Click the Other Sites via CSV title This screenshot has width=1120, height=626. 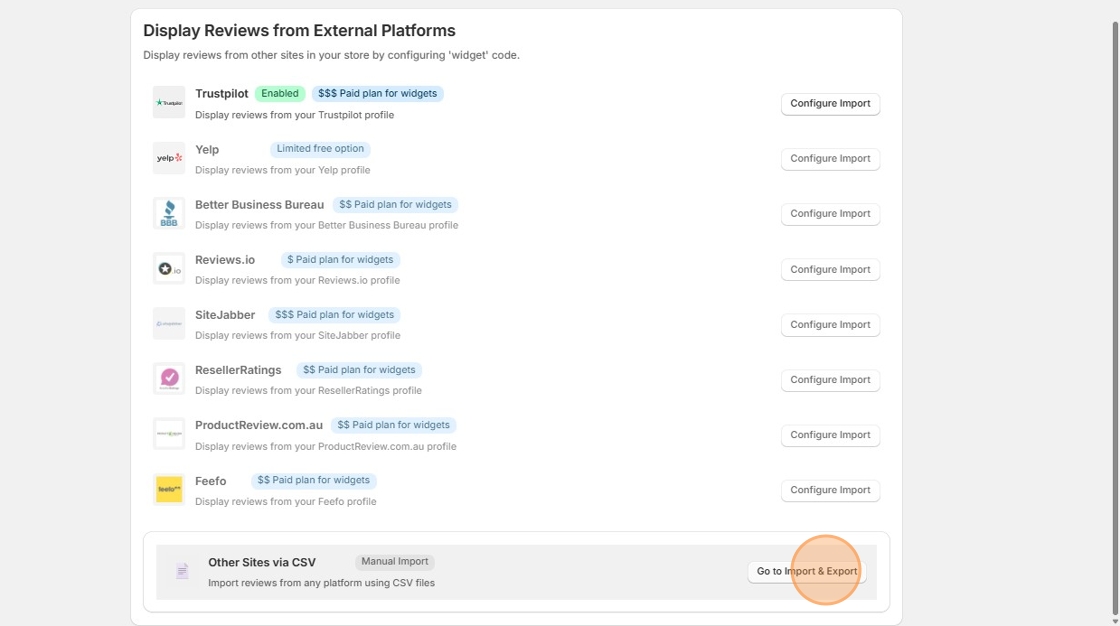coord(261,562)
